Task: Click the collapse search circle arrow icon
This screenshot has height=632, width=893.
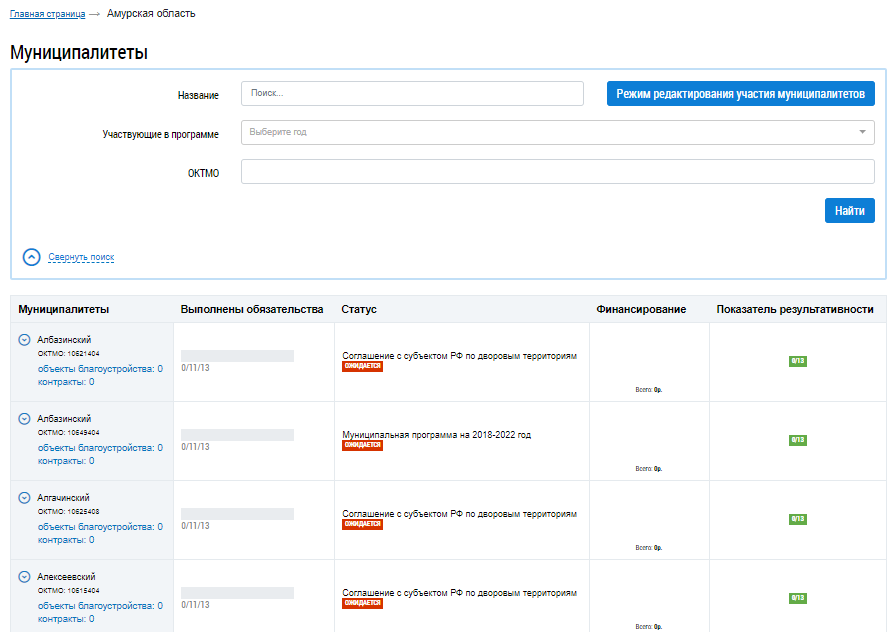Action: [31, 257]
